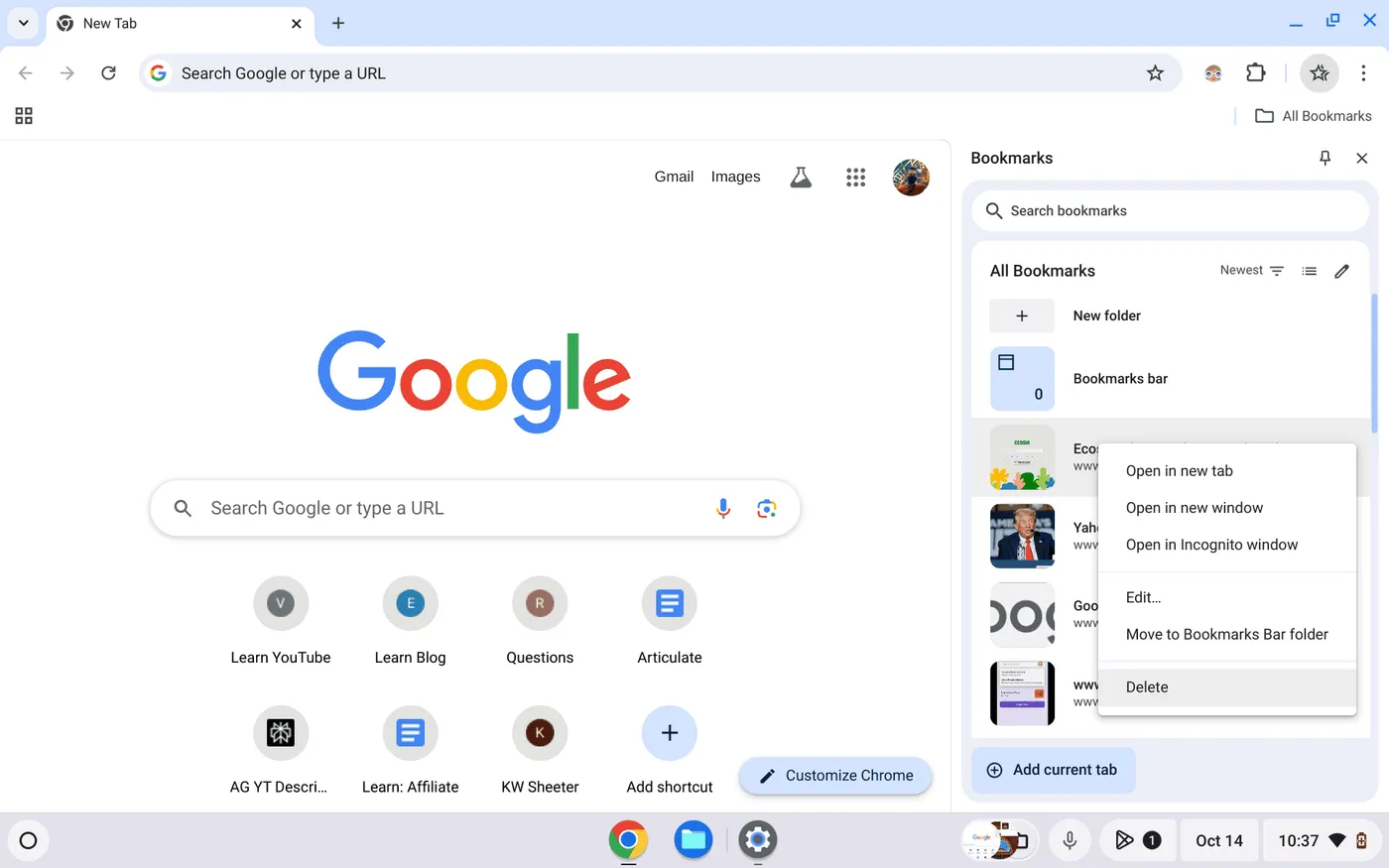Click Search bookmarks field
Image resolution: width=1389 pixels, height=868 pixels.
click(1171, 210)
